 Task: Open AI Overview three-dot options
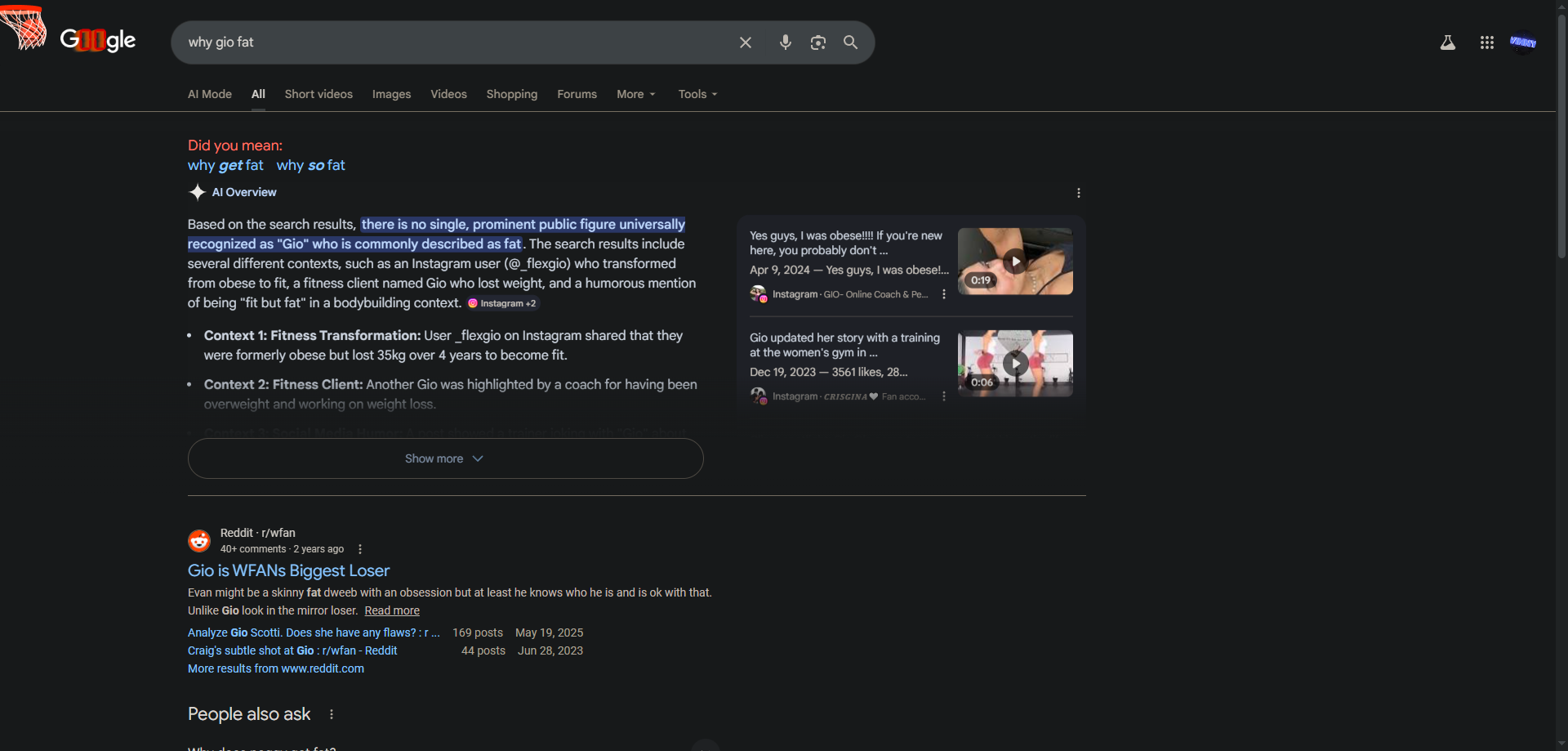click(1079, 193)
